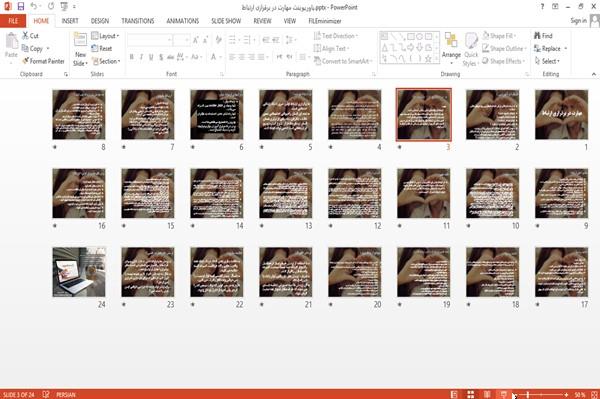Open Shape Outline options
Screen dimensions: 600x399
click(504, 49)
